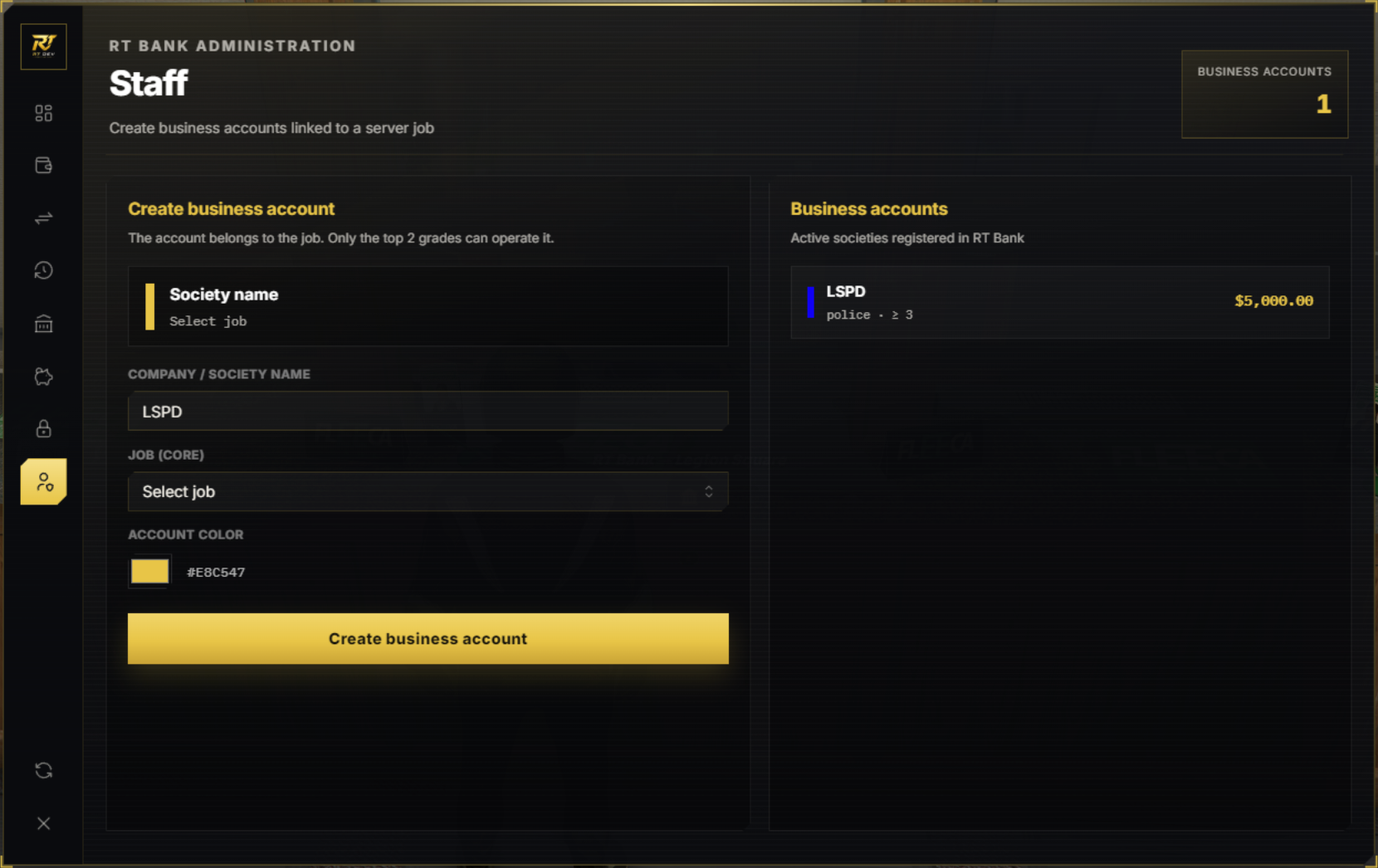Open the wallet icon in sidebar
This screenshot has width=1378, height=868.
tap(44, 165)
